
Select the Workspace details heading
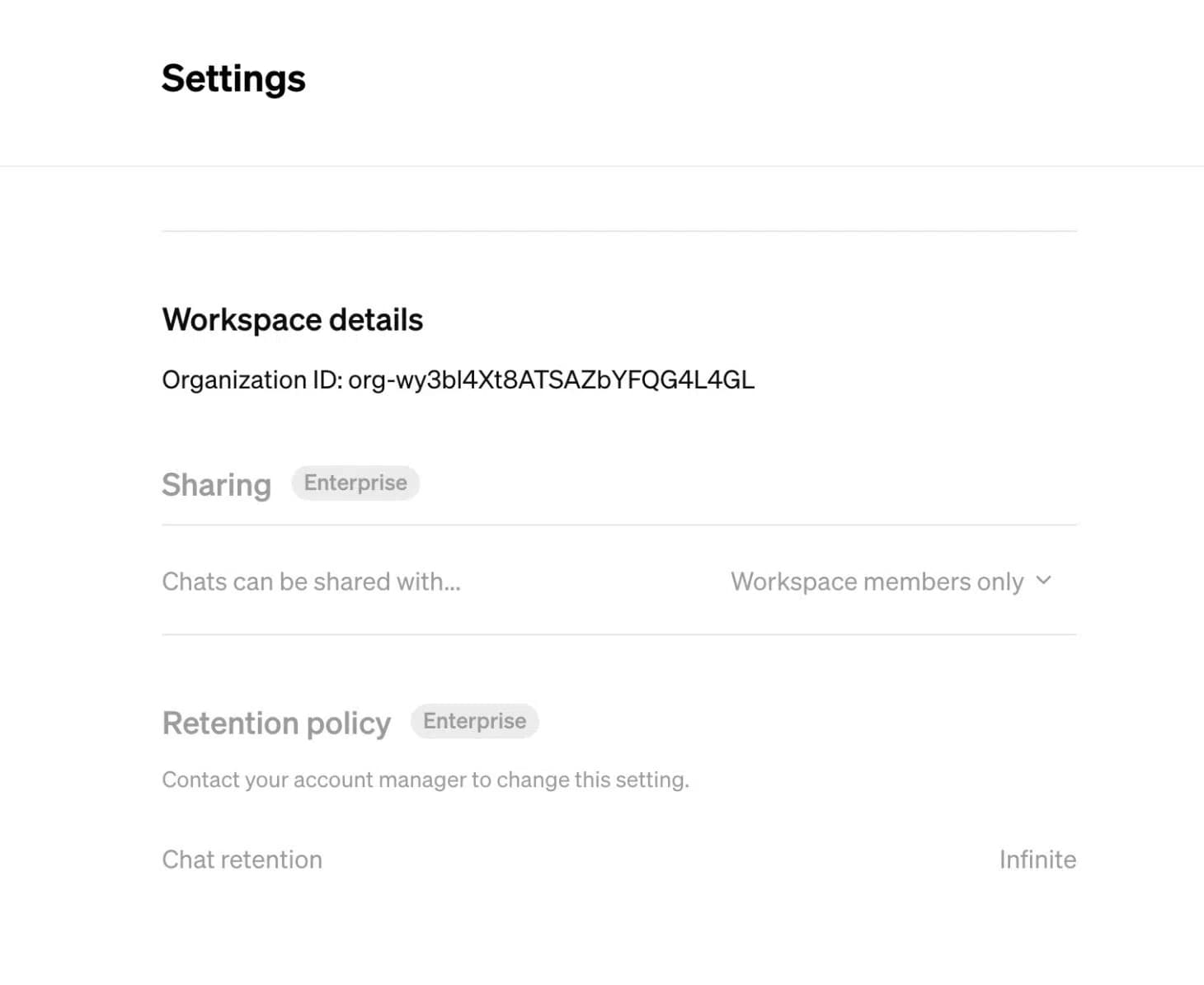(293, 320)
